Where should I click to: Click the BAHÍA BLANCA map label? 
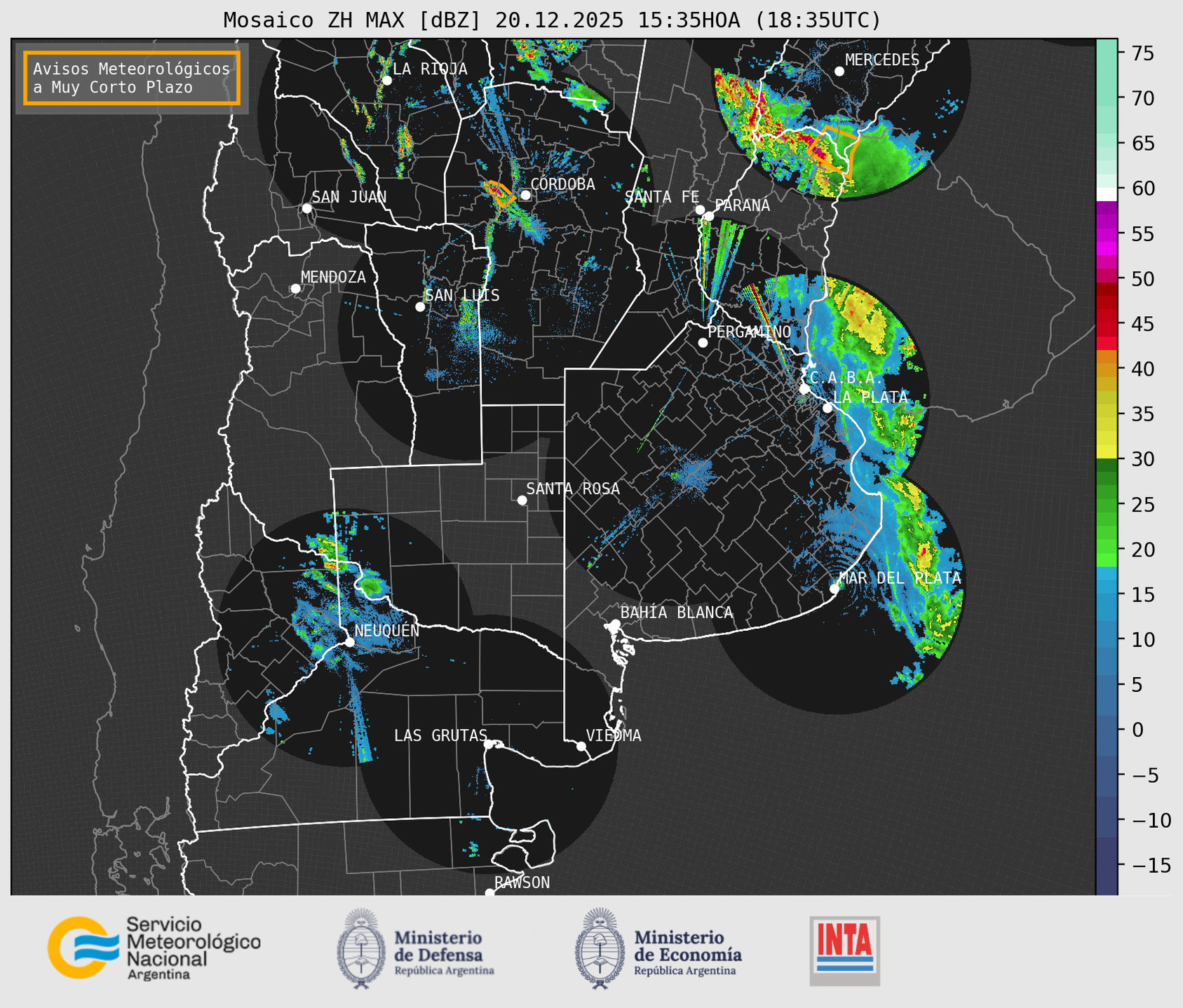coord(677,613)
